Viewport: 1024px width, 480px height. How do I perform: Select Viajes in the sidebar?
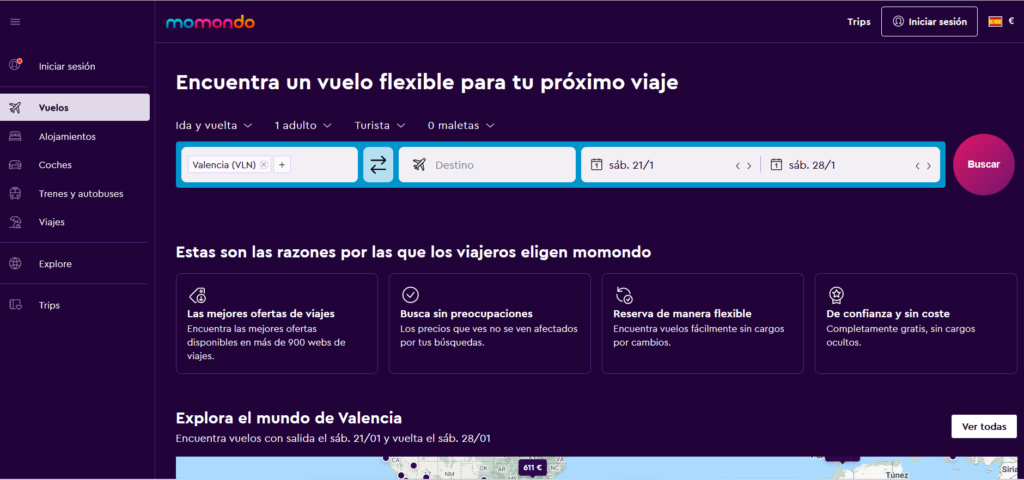coord(75,222)
